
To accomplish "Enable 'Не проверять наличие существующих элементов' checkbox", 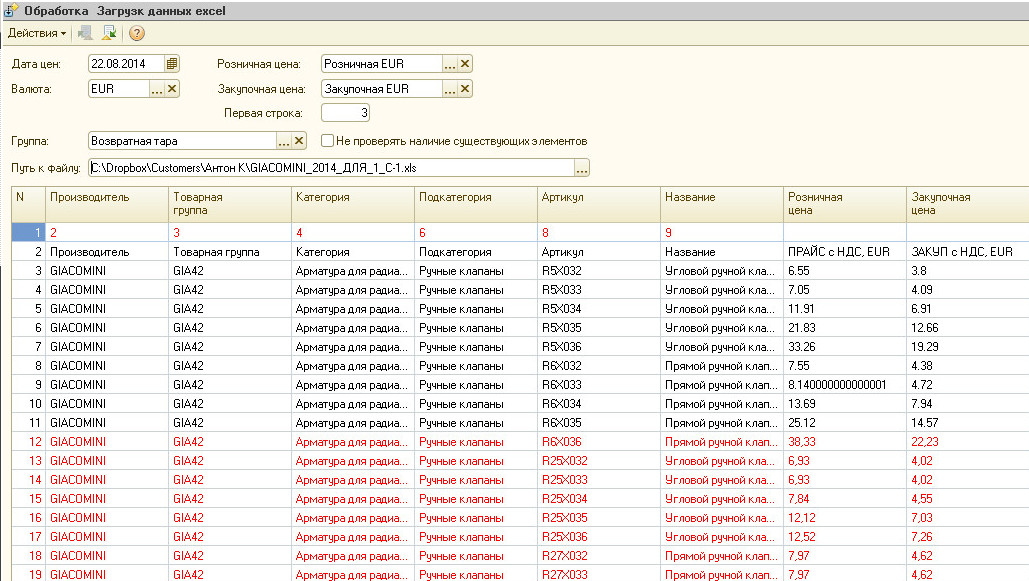I will click(x=327, y=141).
